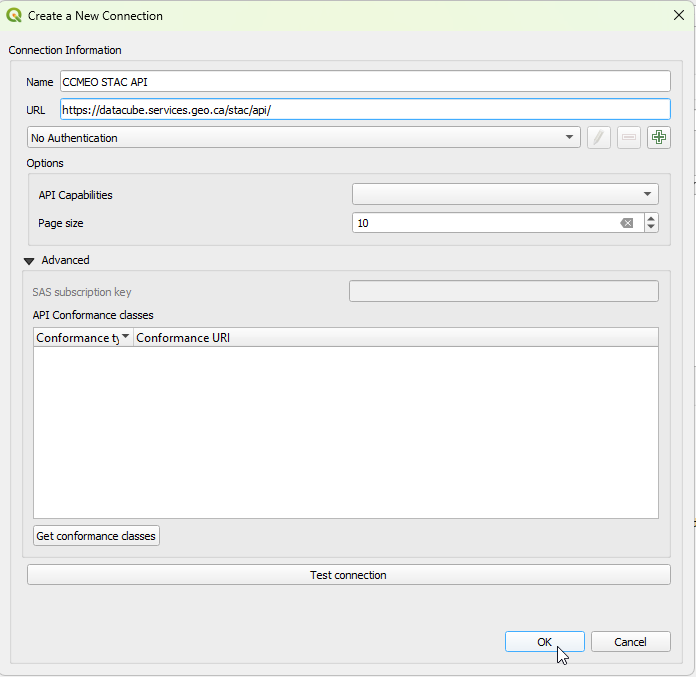Click the pencil icon to edit authentication

[x=599, y=138]
